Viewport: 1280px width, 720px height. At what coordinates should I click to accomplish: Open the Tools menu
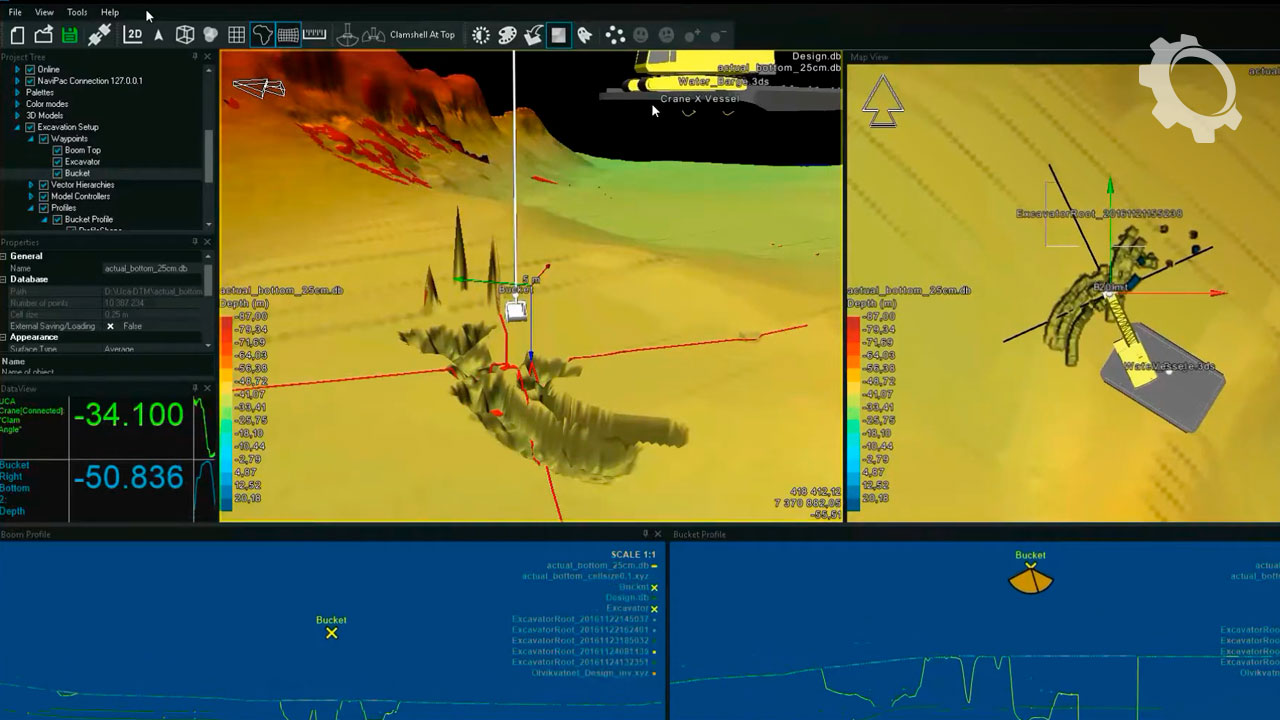click(77, 12)
